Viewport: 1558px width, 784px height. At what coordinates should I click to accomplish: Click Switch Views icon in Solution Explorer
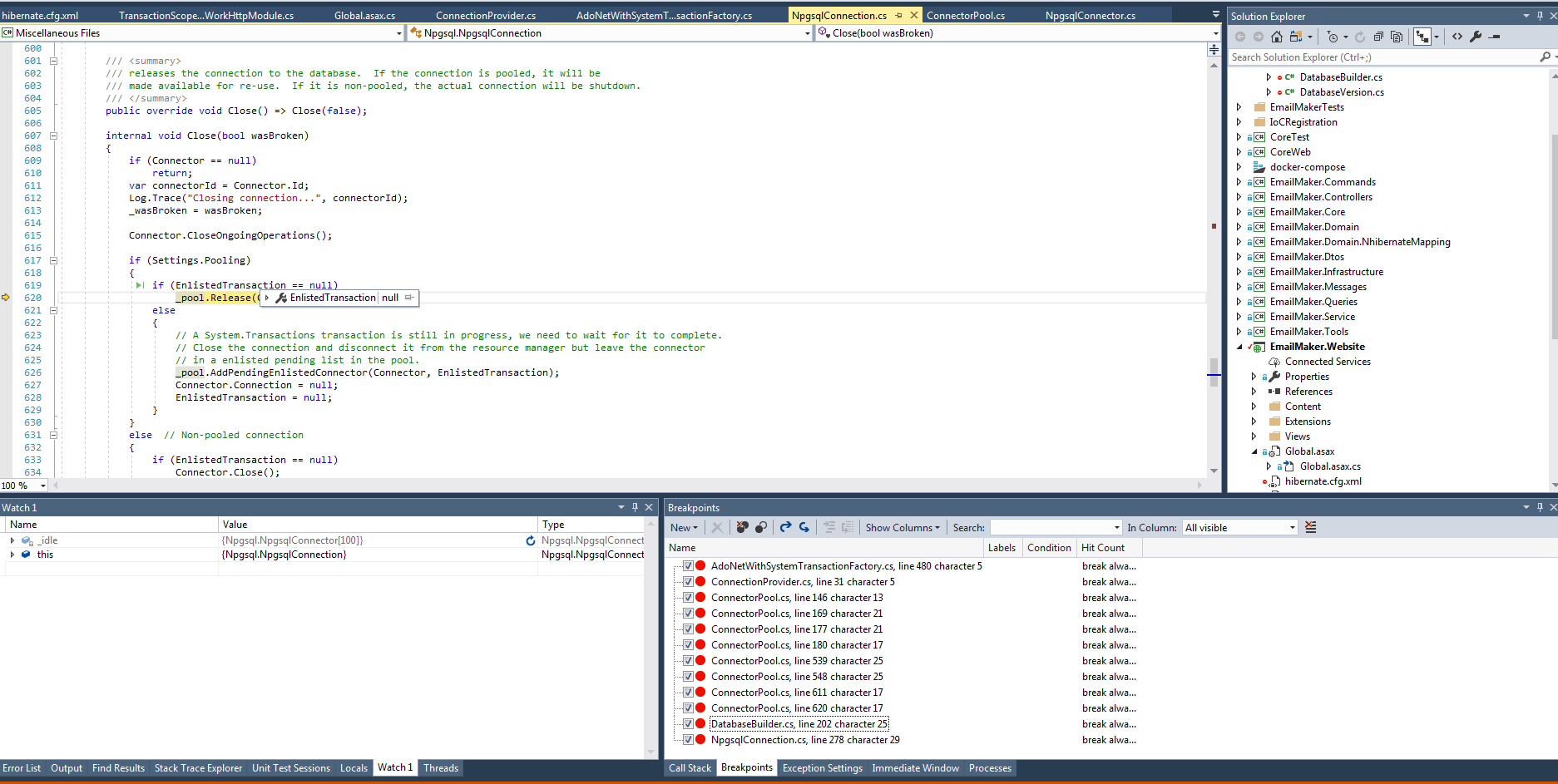click(1296, 37)
